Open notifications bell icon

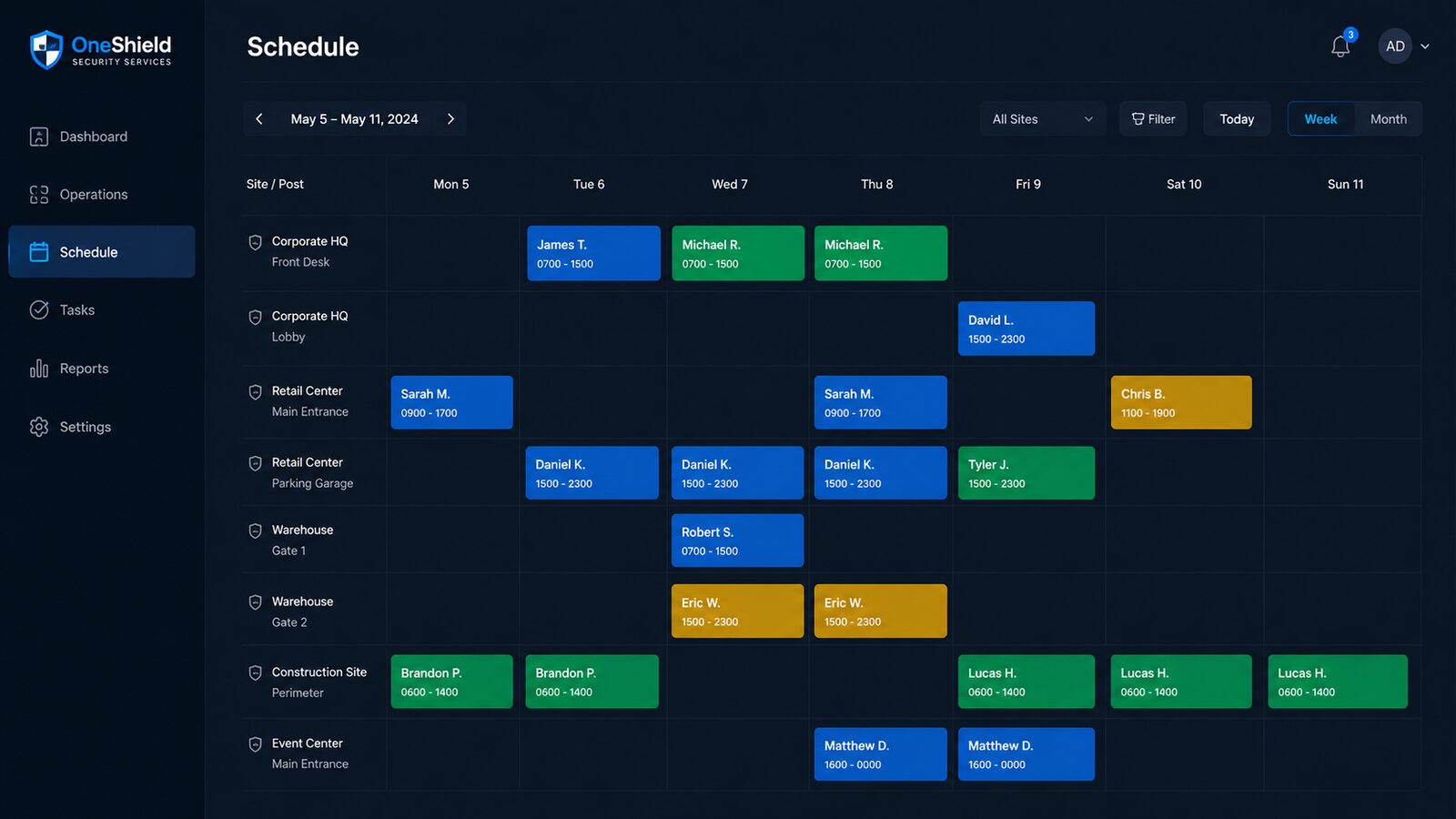[x=1340, y=46]
